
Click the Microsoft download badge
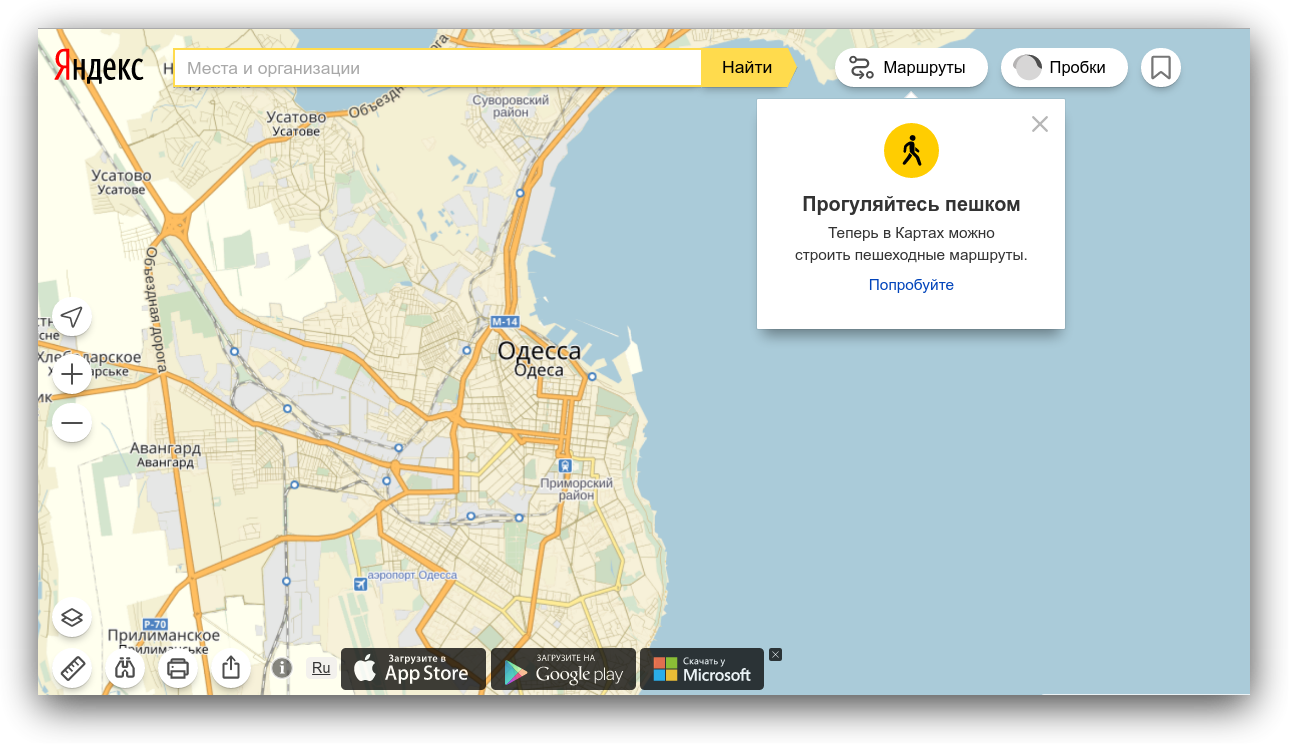point(702,669)
